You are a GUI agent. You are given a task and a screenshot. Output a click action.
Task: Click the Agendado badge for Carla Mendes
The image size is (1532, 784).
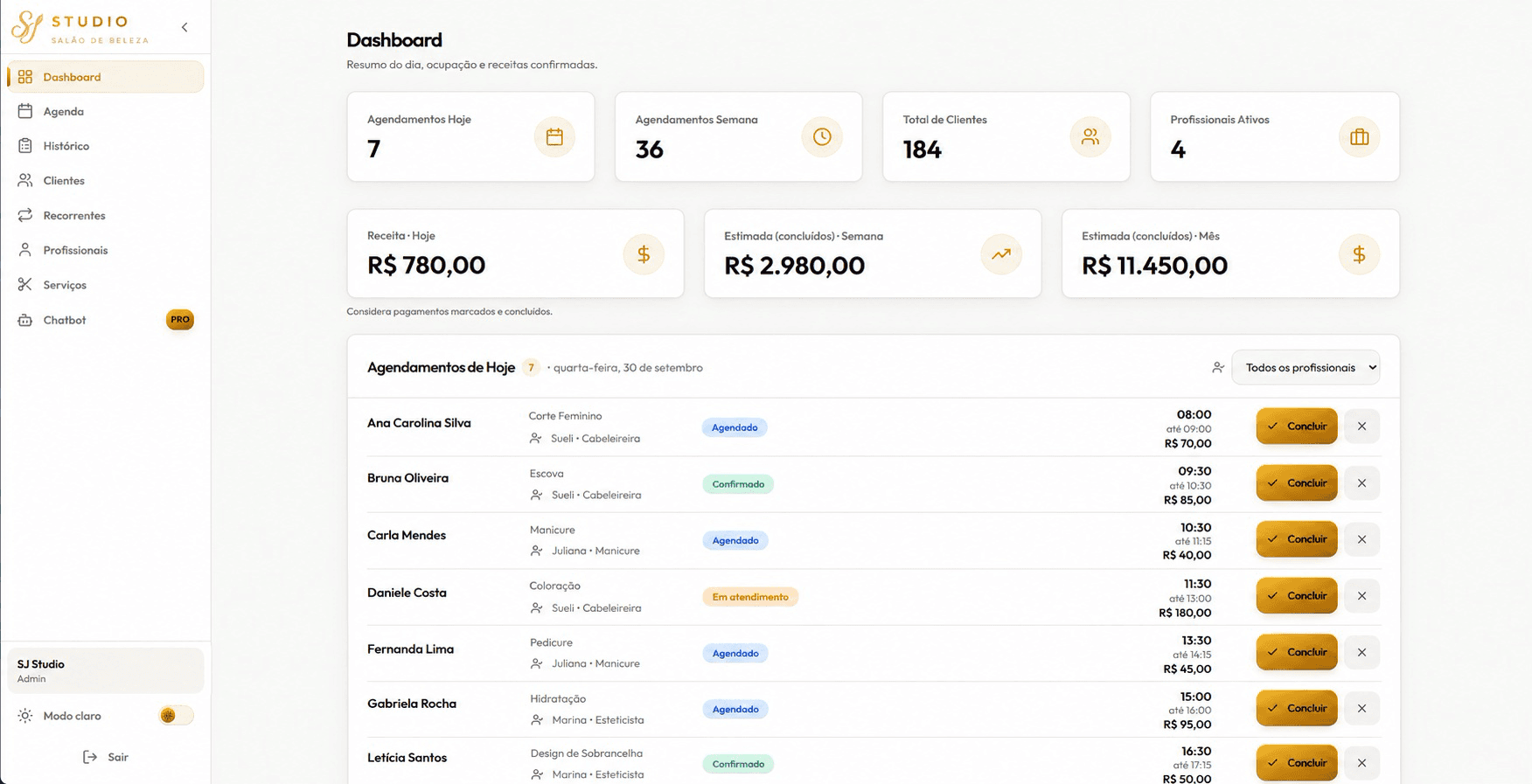coord(735,540)
